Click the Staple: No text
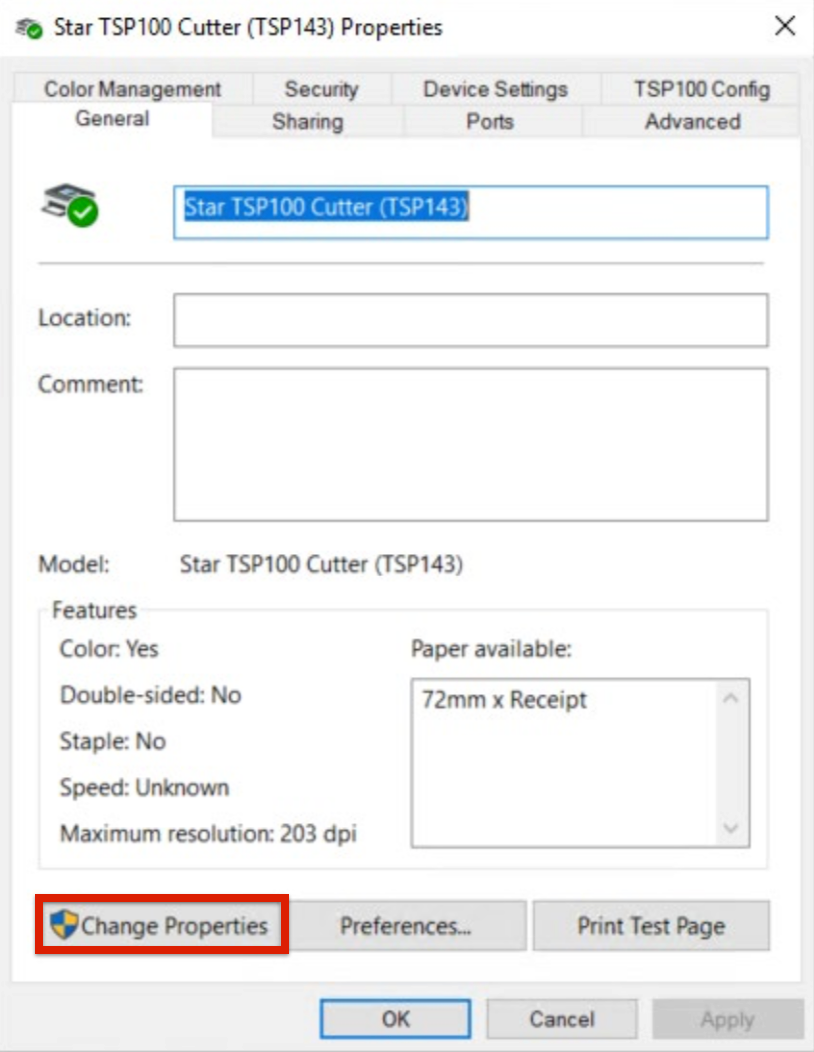Viewport: 814px width, 1052px height. coord(112,741)
